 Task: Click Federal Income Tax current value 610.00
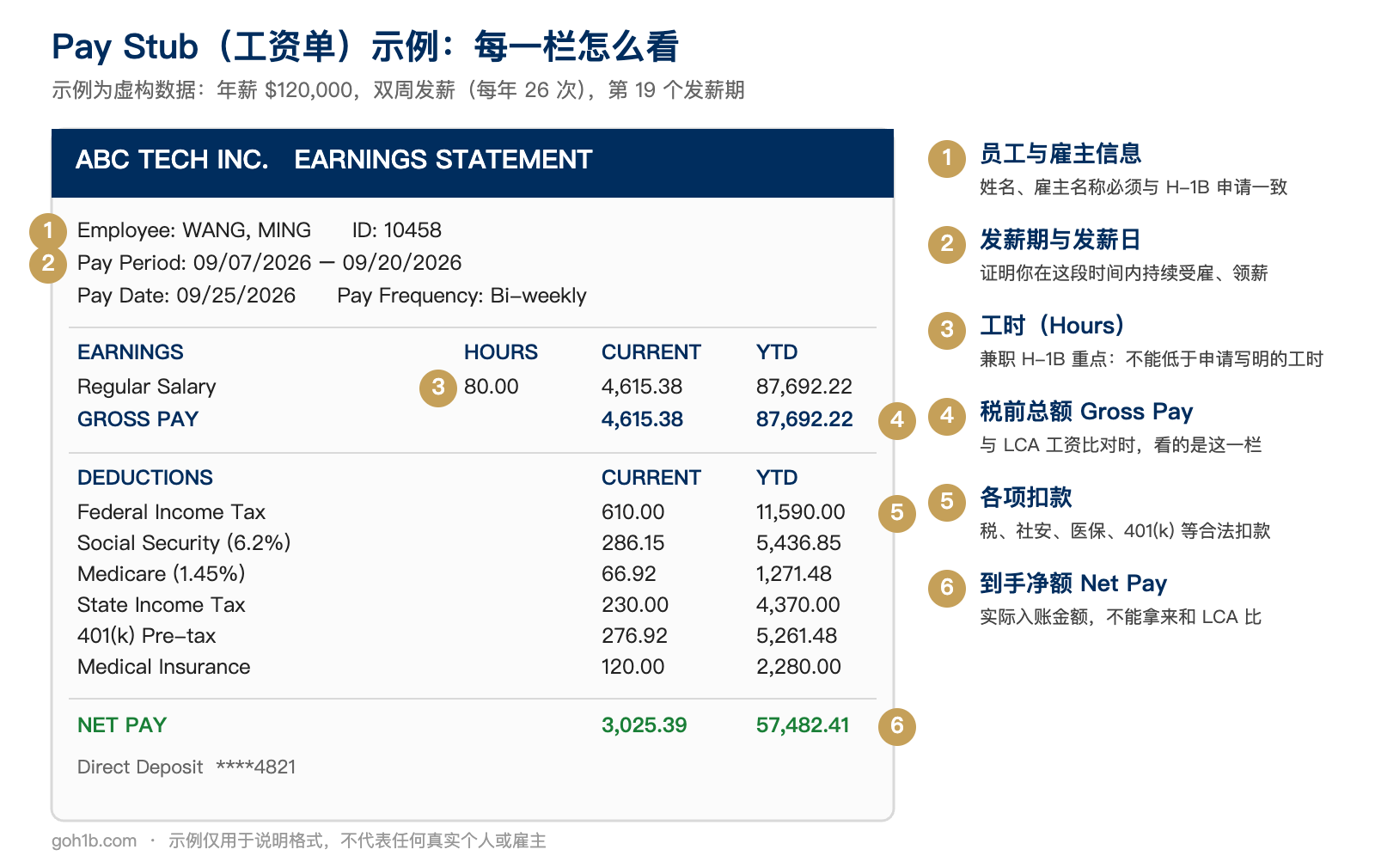pyautogui.click(x=632, y=512)
